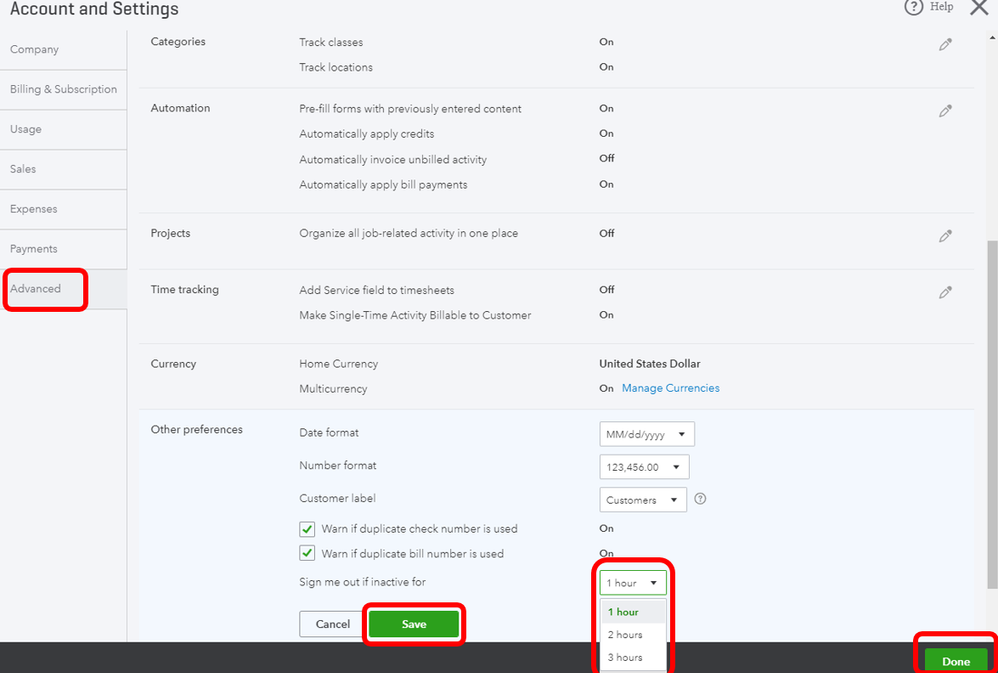Open the Number format dropdown

point(644,467)
